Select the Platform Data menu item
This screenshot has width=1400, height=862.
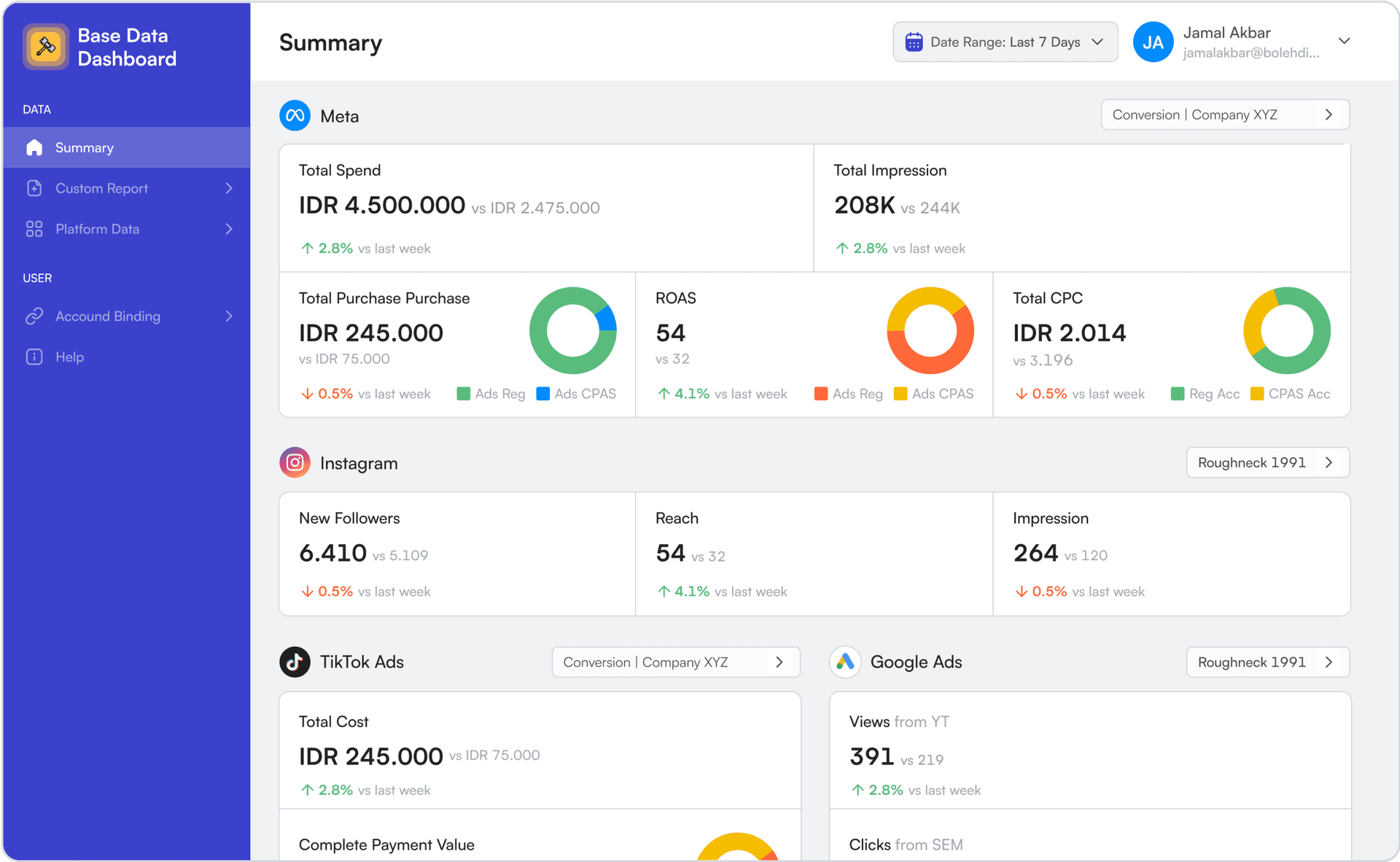click(127, 229)
